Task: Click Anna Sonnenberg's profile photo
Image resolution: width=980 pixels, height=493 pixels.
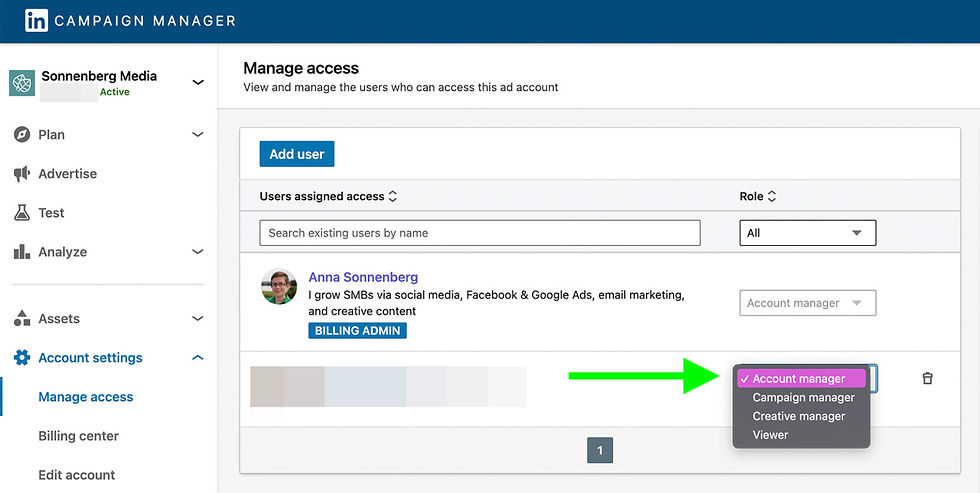Action: tap(279, 287)
